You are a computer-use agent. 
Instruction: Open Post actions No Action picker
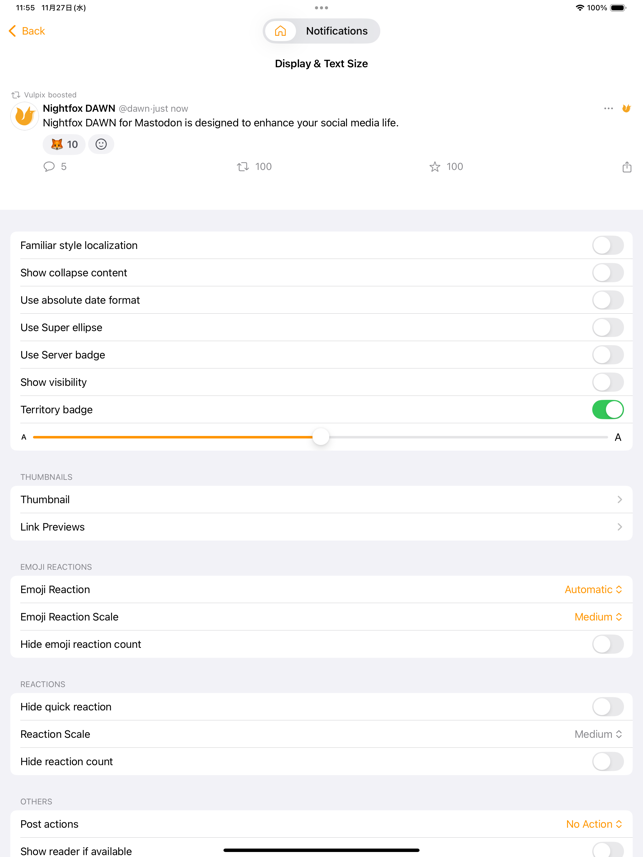594,824
